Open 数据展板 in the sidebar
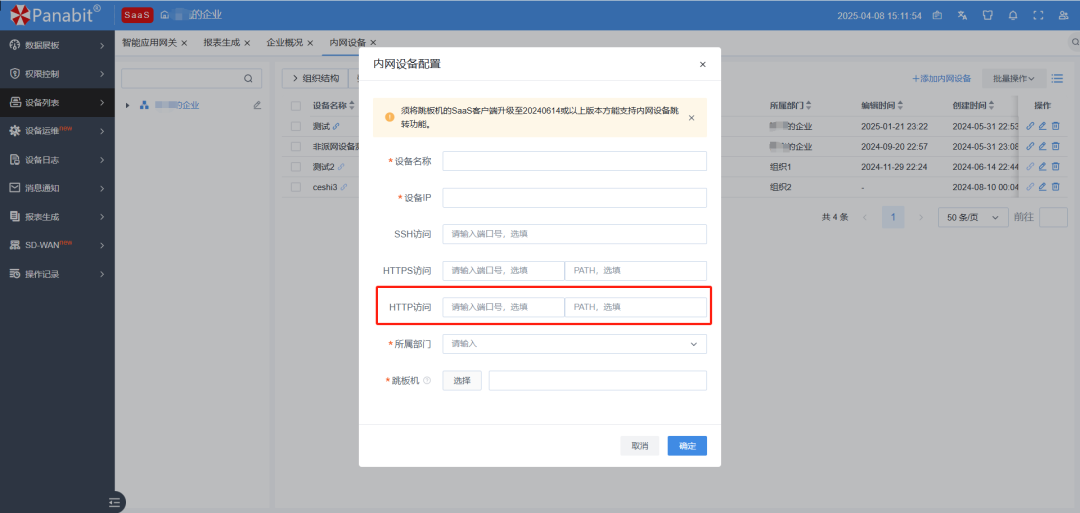 57,45
